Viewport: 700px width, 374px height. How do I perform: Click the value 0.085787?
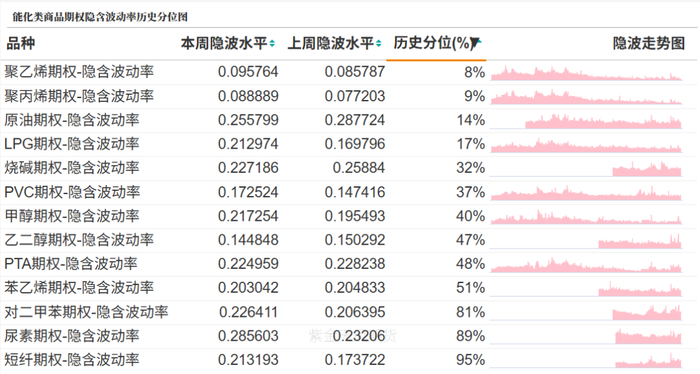[354, 72]
